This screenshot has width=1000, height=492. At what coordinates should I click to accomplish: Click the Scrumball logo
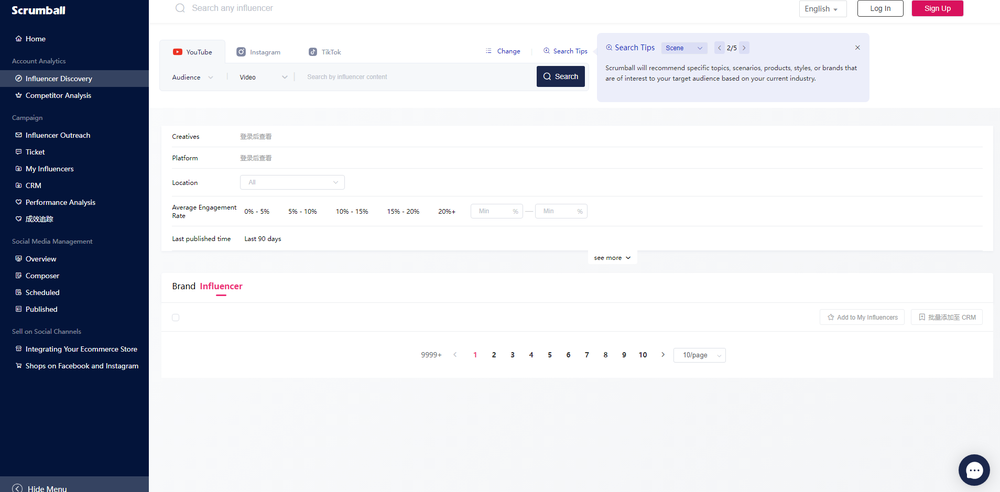[38, 10]
